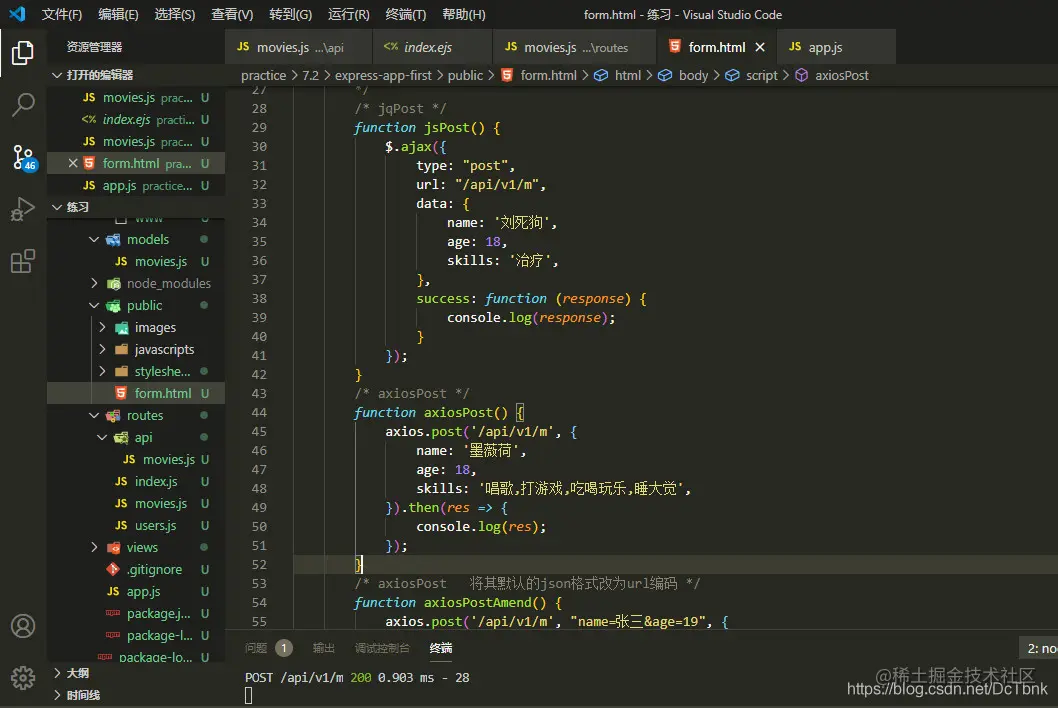Open the 编辑(E) menu
The width and height of the screenshot is (1058, 708).
(x=118, y=14)
